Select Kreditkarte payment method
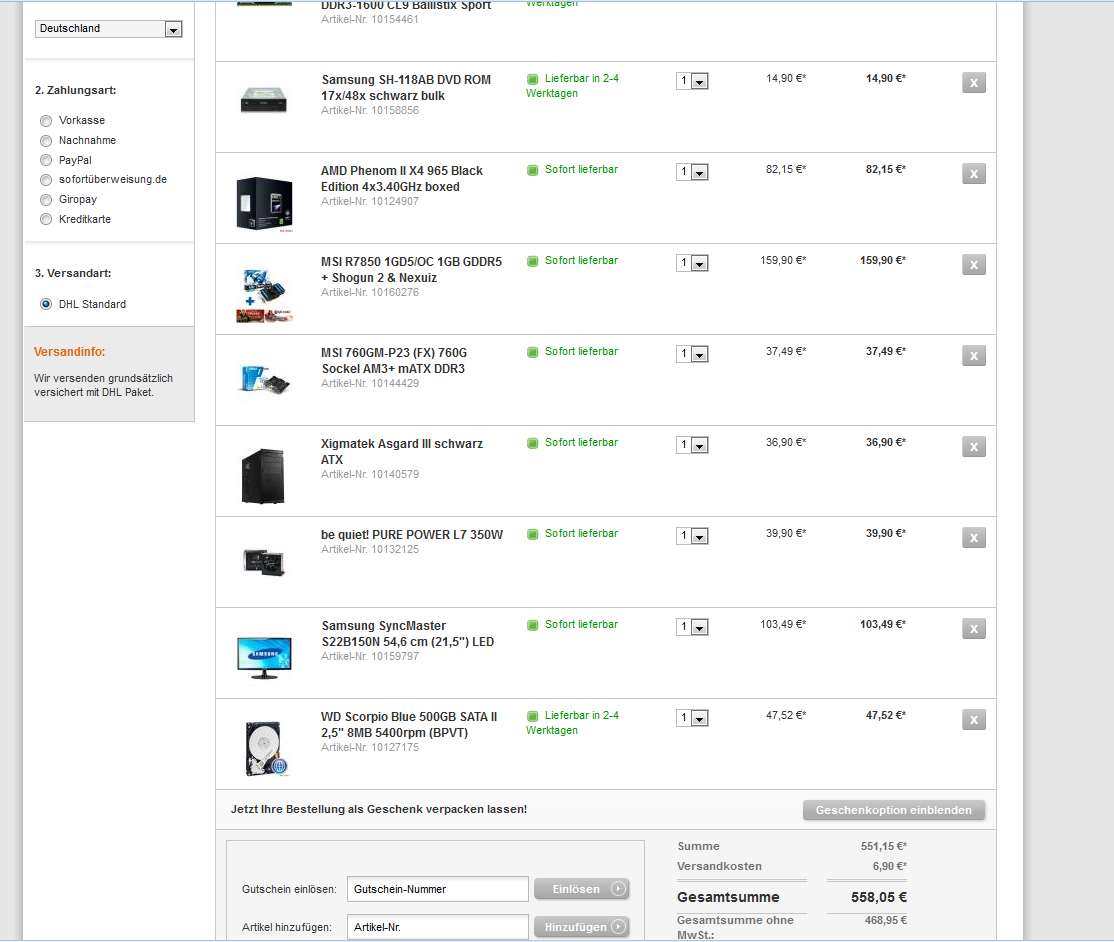The image size is (1114, 942). tap(46, 220)
